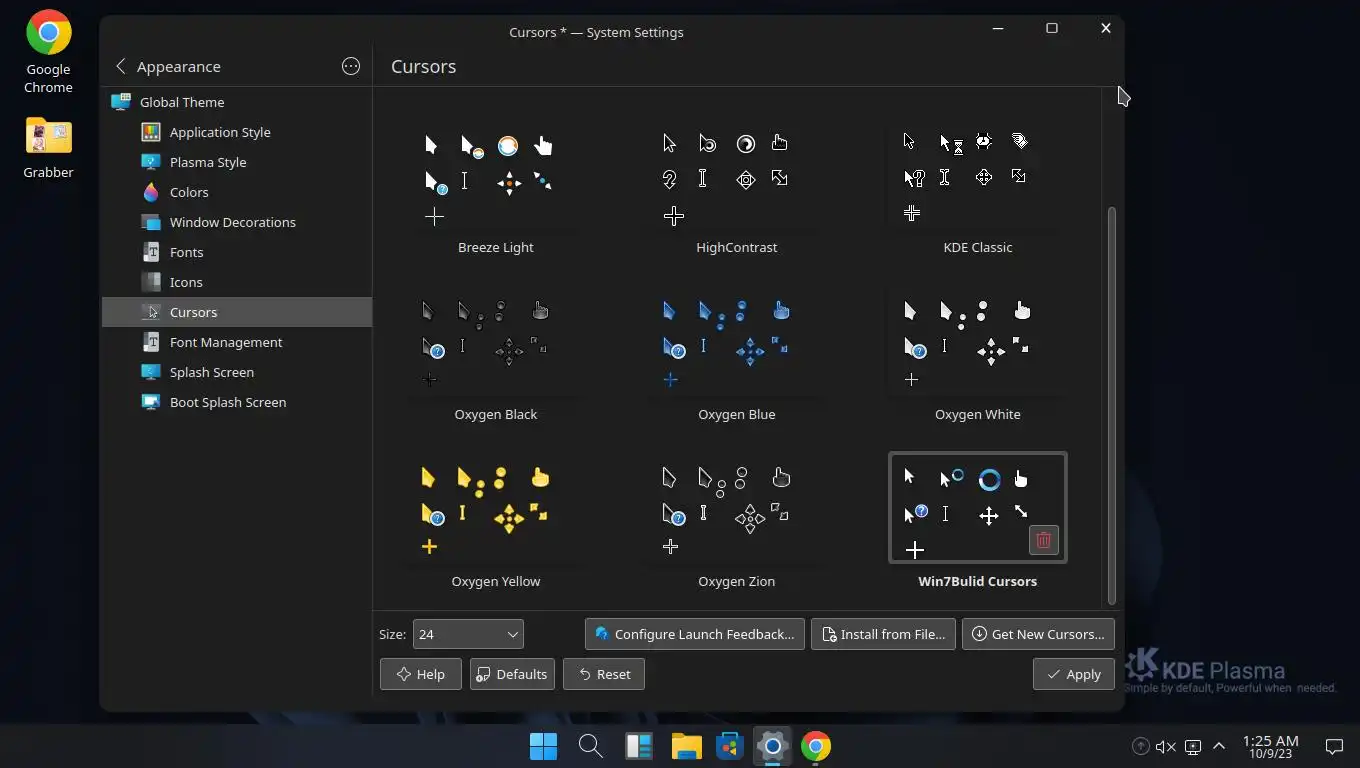
Task: Click the Global Theme sidebar icon
Action: pyautogui.click(x=121, y=102)
